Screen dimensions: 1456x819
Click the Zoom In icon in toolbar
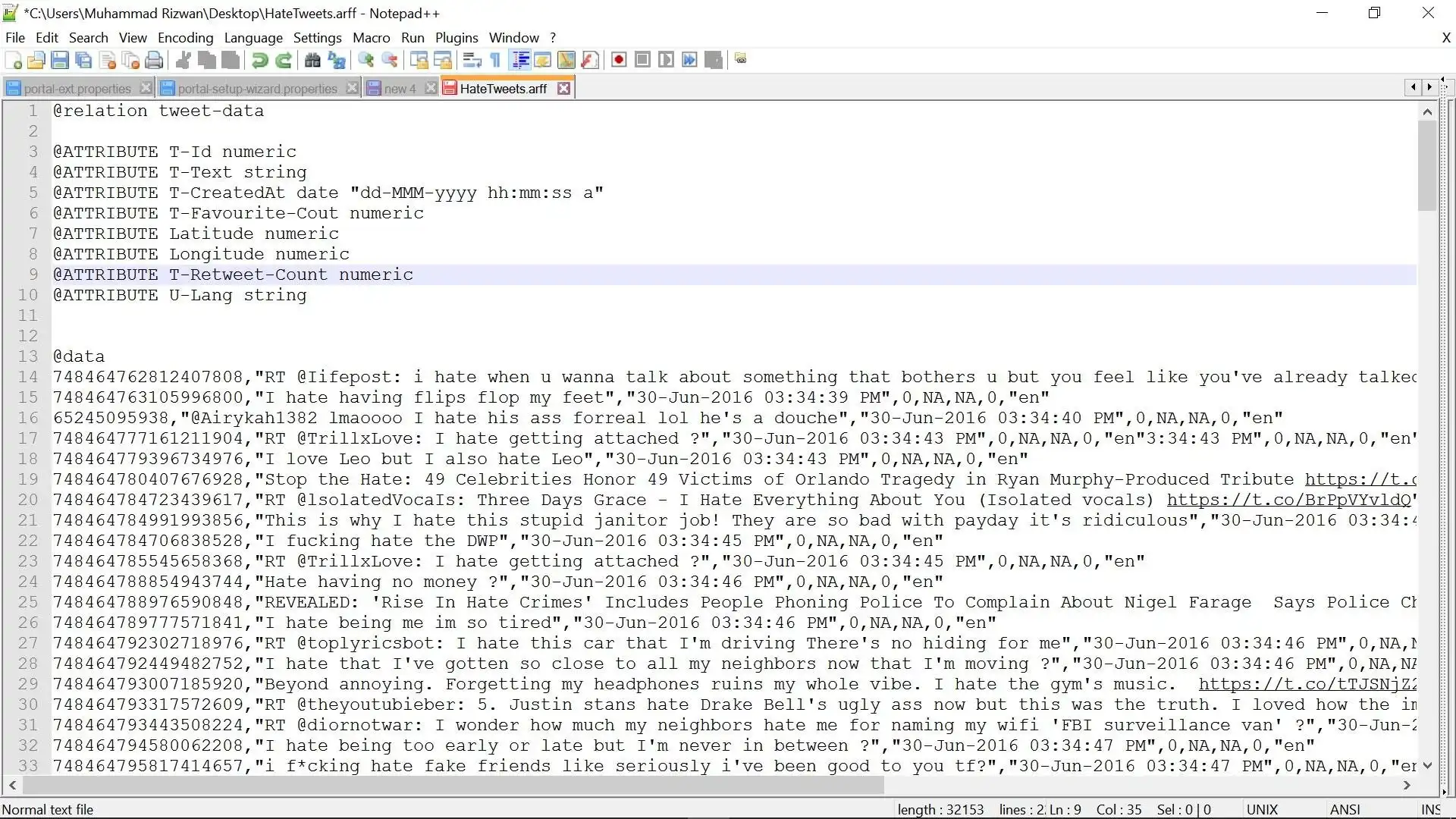coord(365,61)
